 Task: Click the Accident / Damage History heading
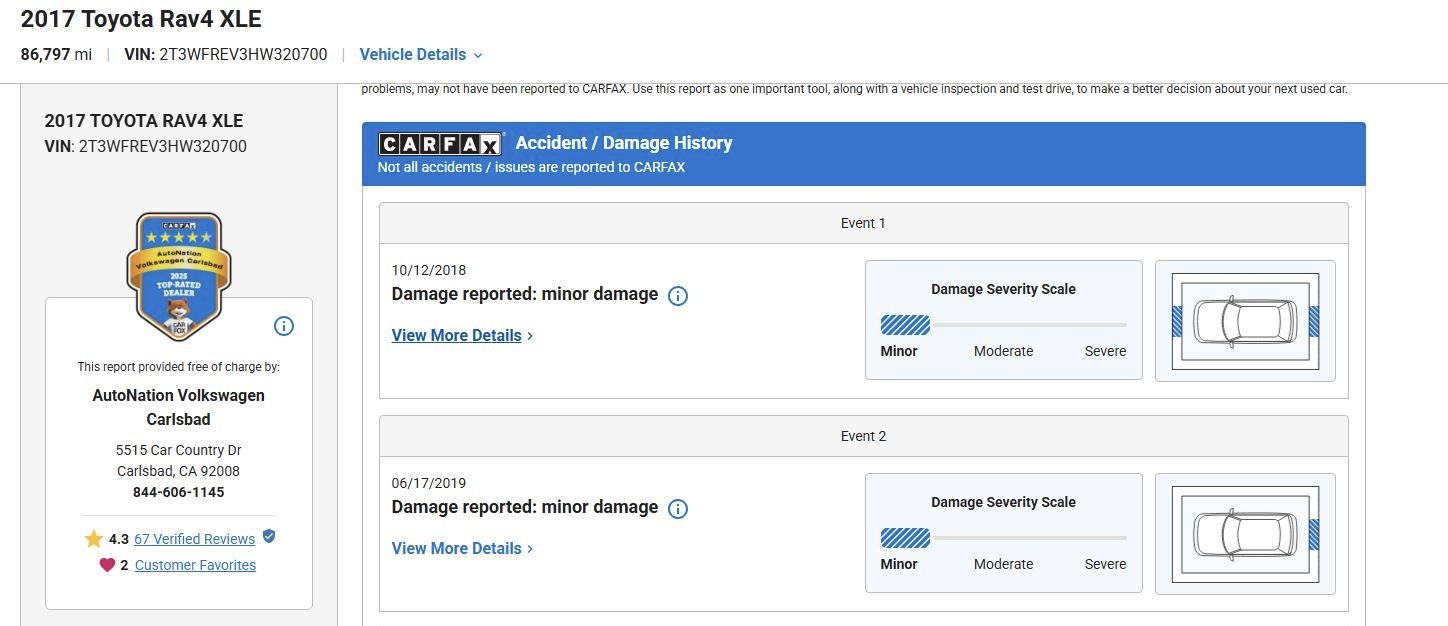pyautogui.click(x=624, y=143)
